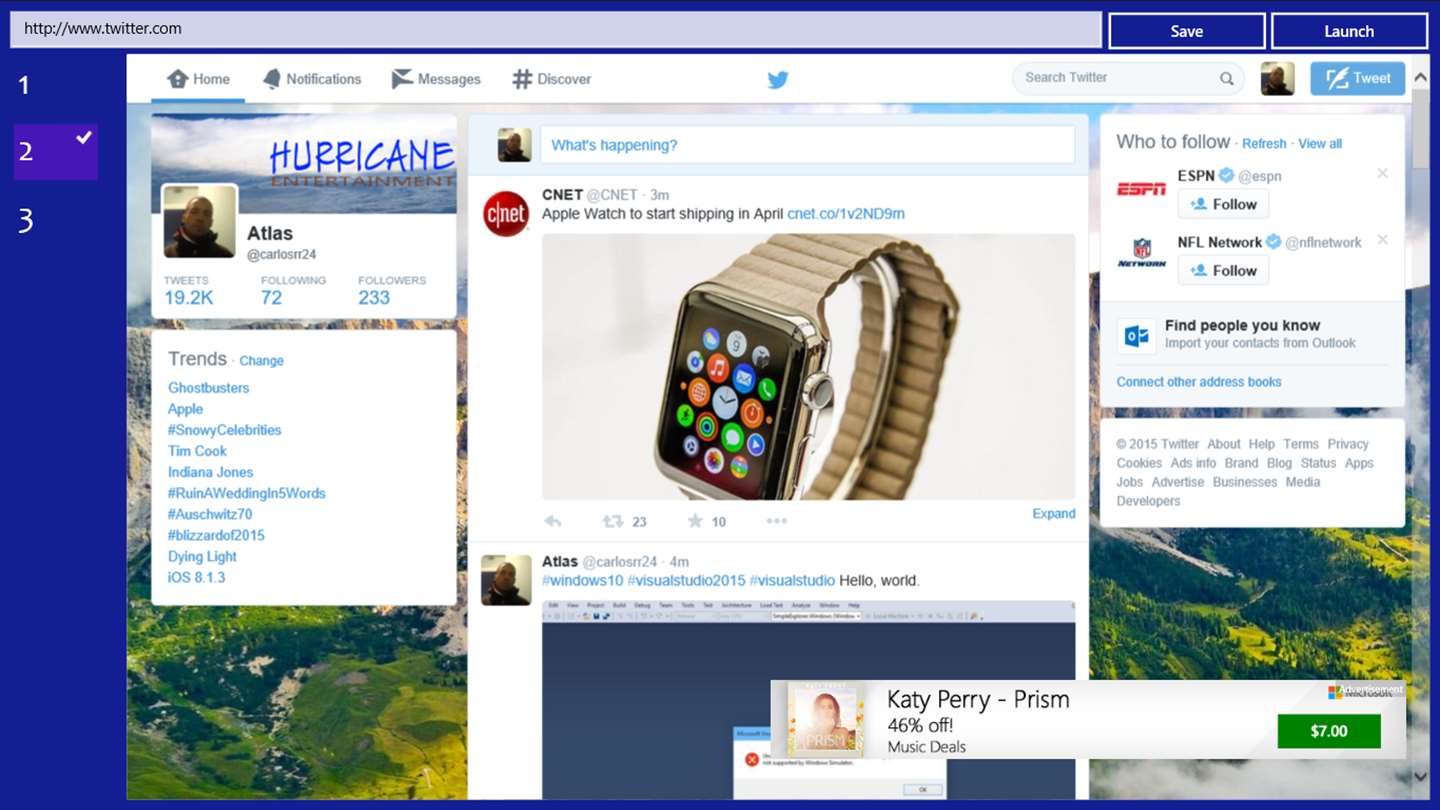Follow ESPN
The width and height of the screenshot is (1440, 810).
(x=1223, y=204)
